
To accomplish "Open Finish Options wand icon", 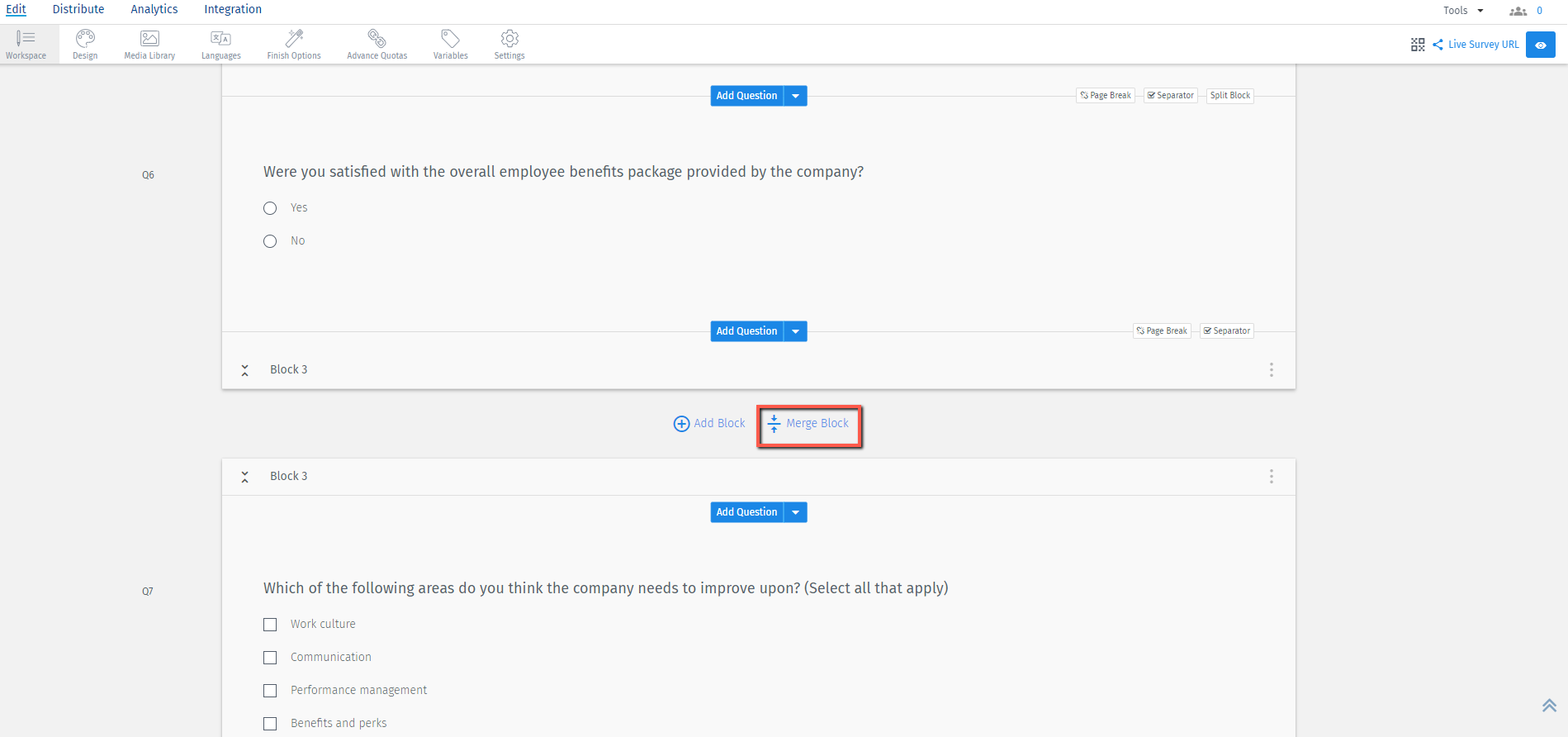I will coord(294,39).
